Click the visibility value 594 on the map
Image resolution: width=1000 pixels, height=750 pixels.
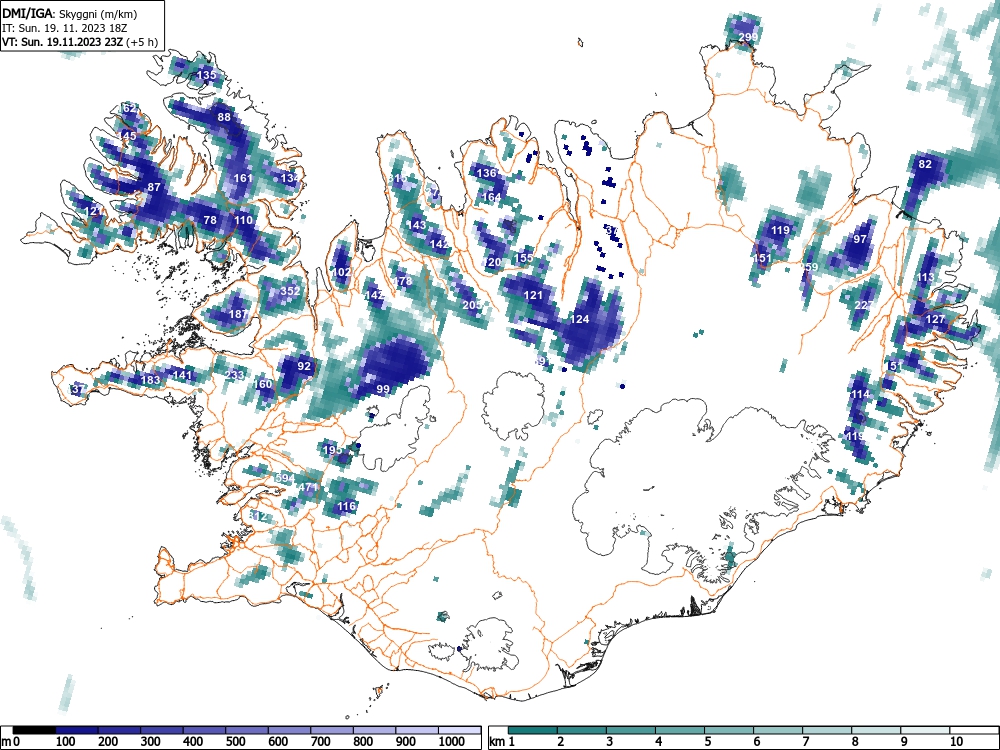tap(285, 478)
